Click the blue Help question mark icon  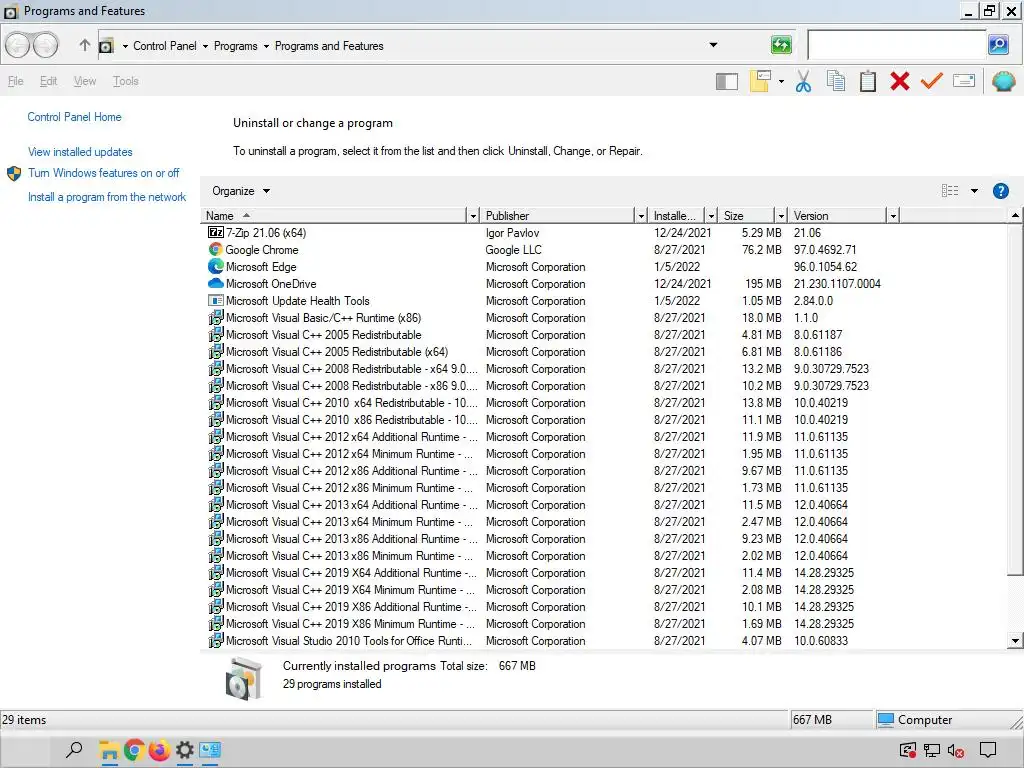tap(1000, 191)
